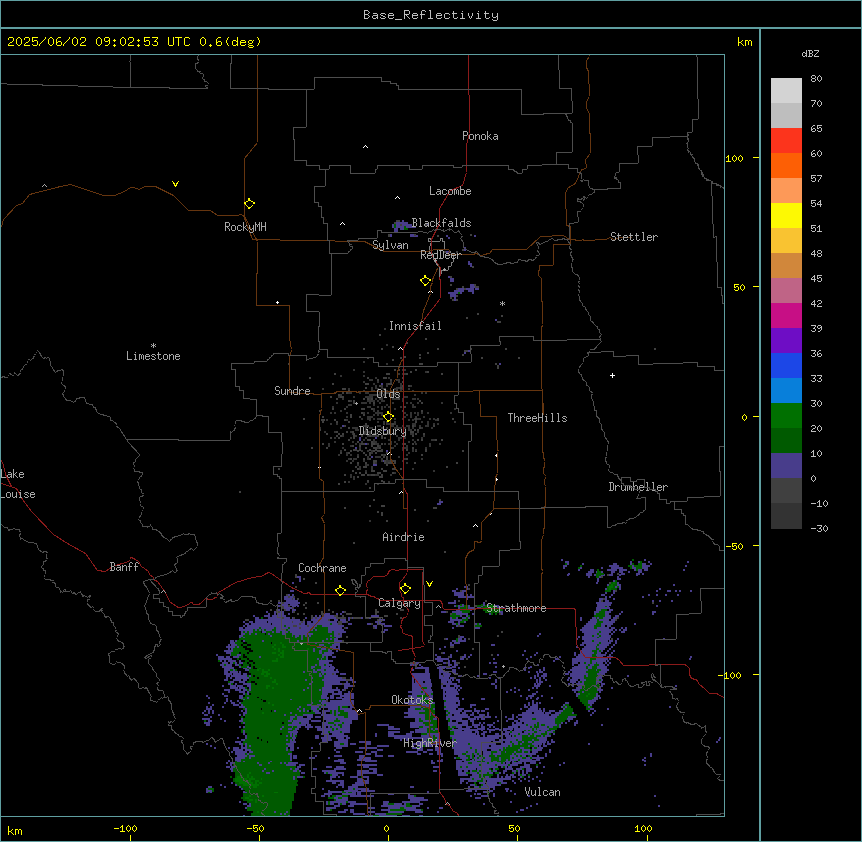Click the Okotoks label

coord(412,700)
